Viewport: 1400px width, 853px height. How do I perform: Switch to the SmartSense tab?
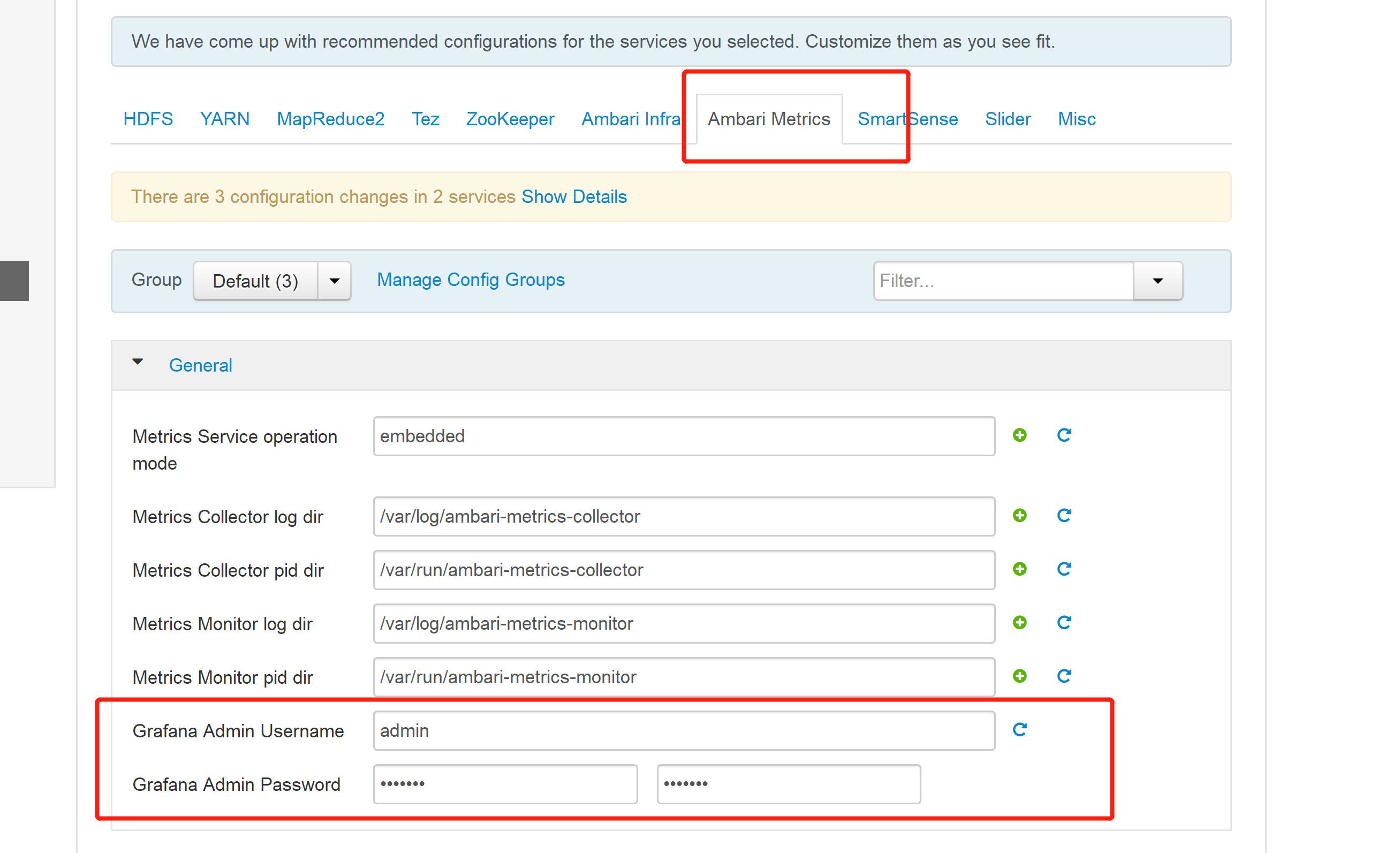(906, 118)
